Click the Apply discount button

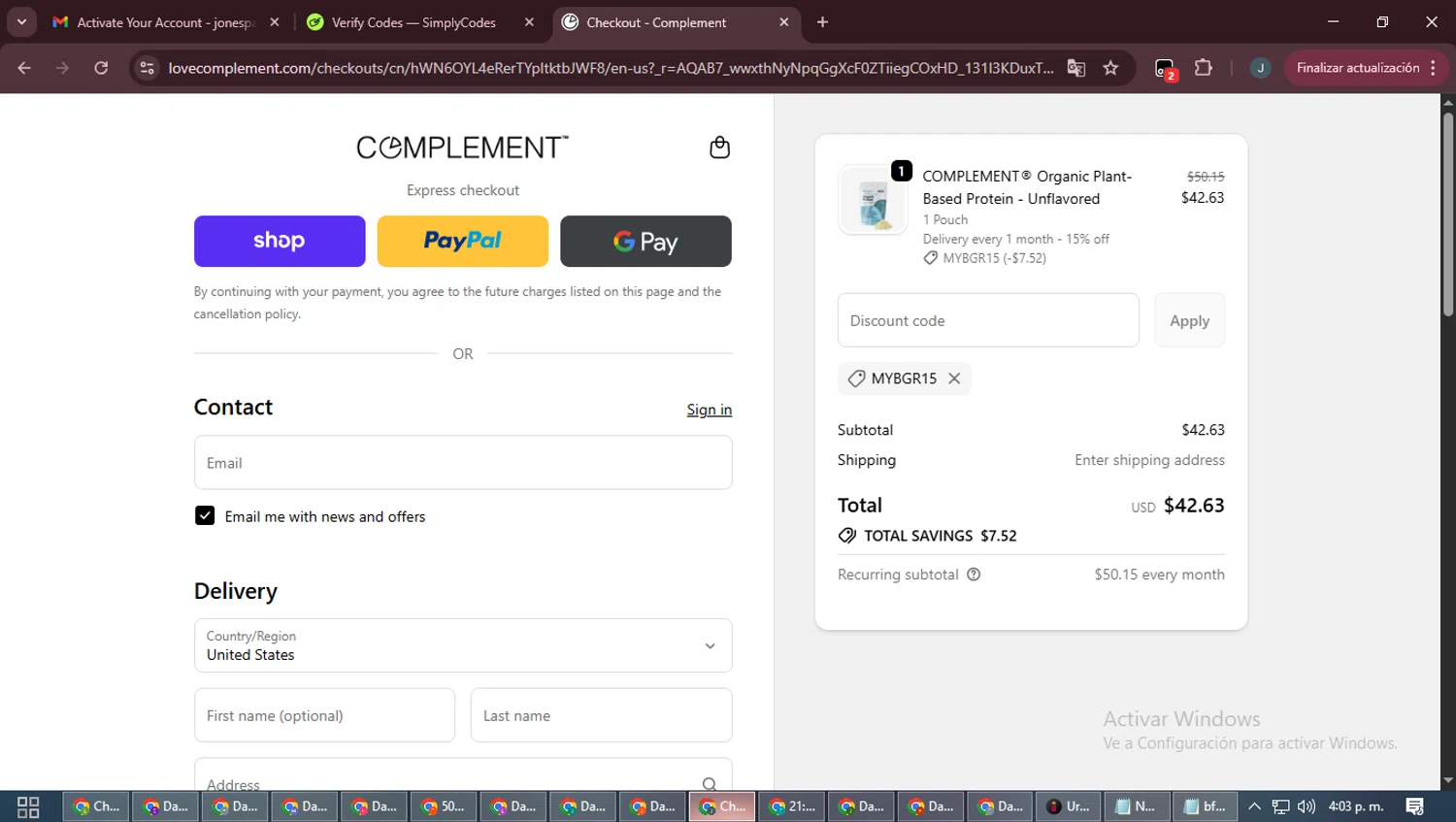[x=1189, y=320]
